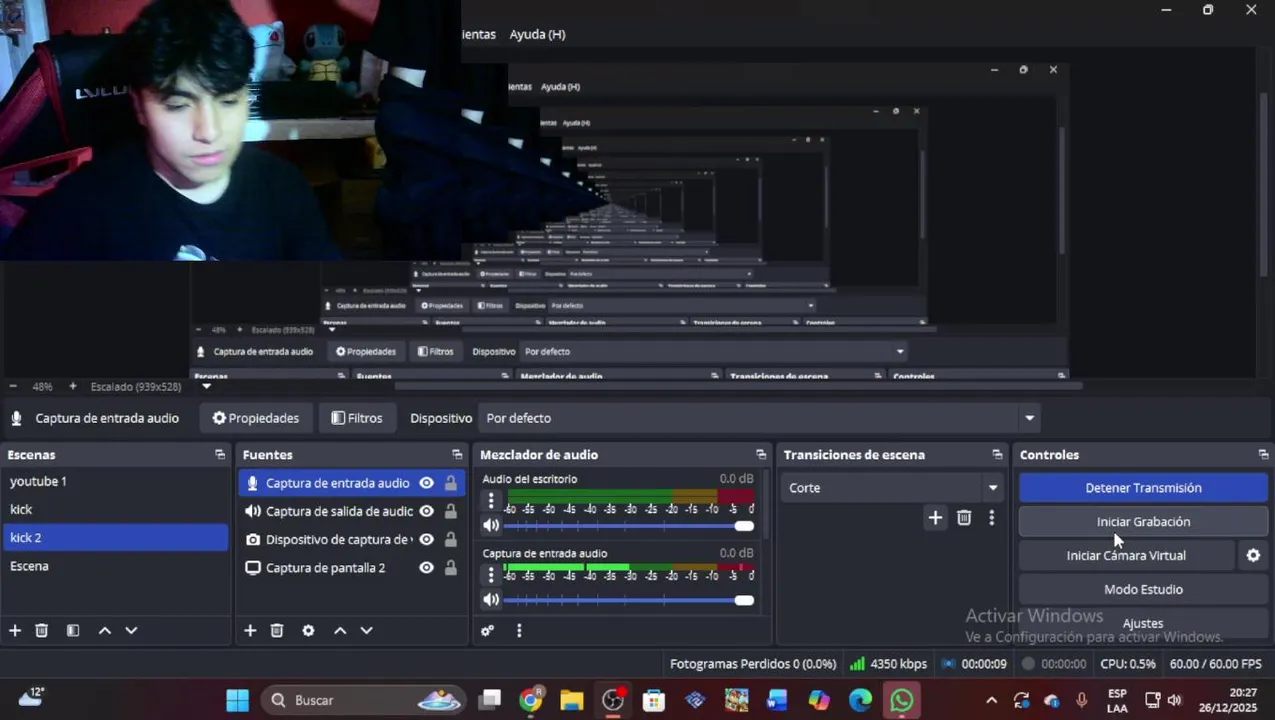Open WhatsApp from the taskbar
This screenshot has width=1275, height=720.
902,700
